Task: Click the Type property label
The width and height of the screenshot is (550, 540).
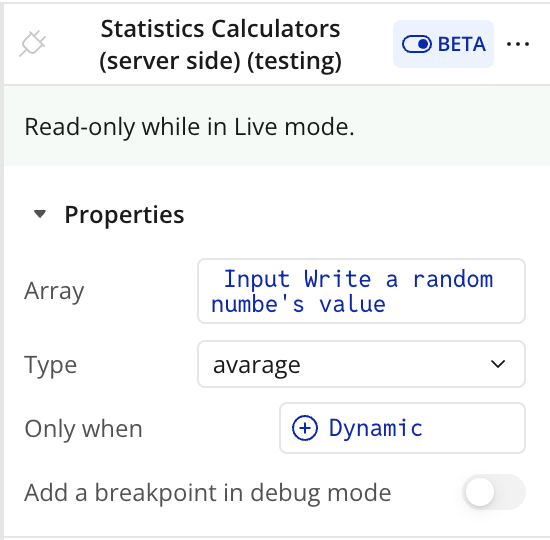Action: click(51, 366)
